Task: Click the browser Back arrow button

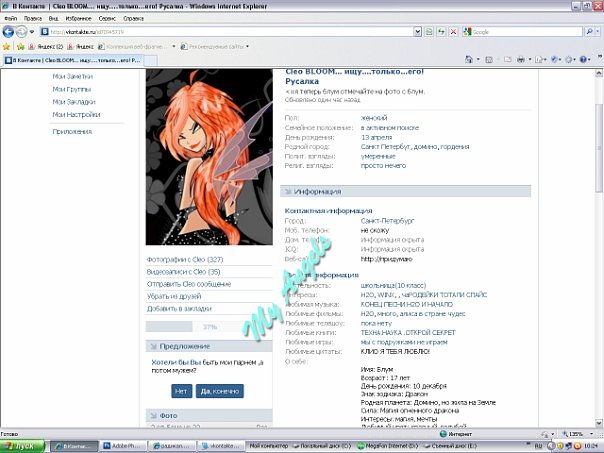Action: tap(8, 32)
